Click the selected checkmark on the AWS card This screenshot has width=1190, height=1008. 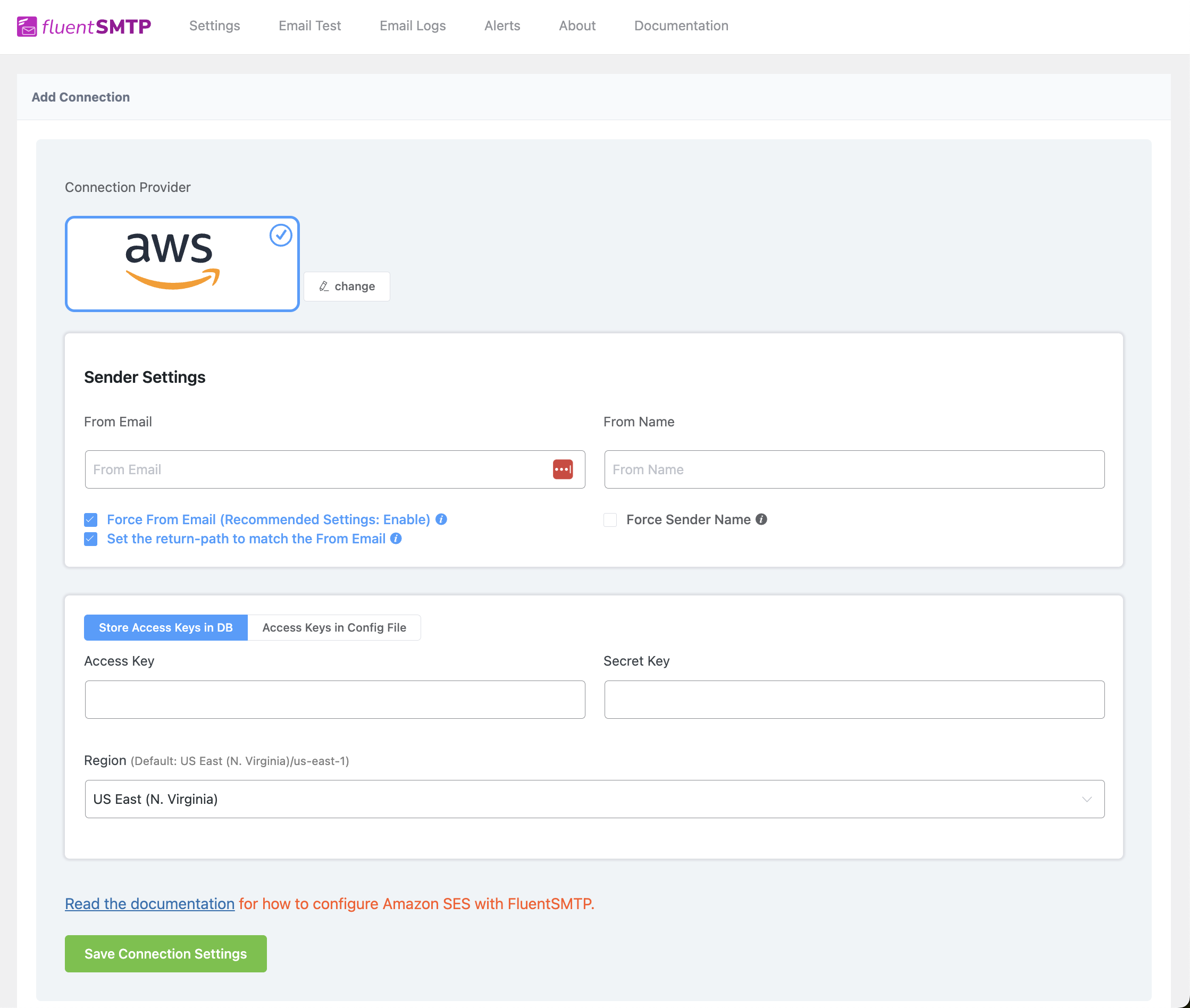tap(281, 236)
